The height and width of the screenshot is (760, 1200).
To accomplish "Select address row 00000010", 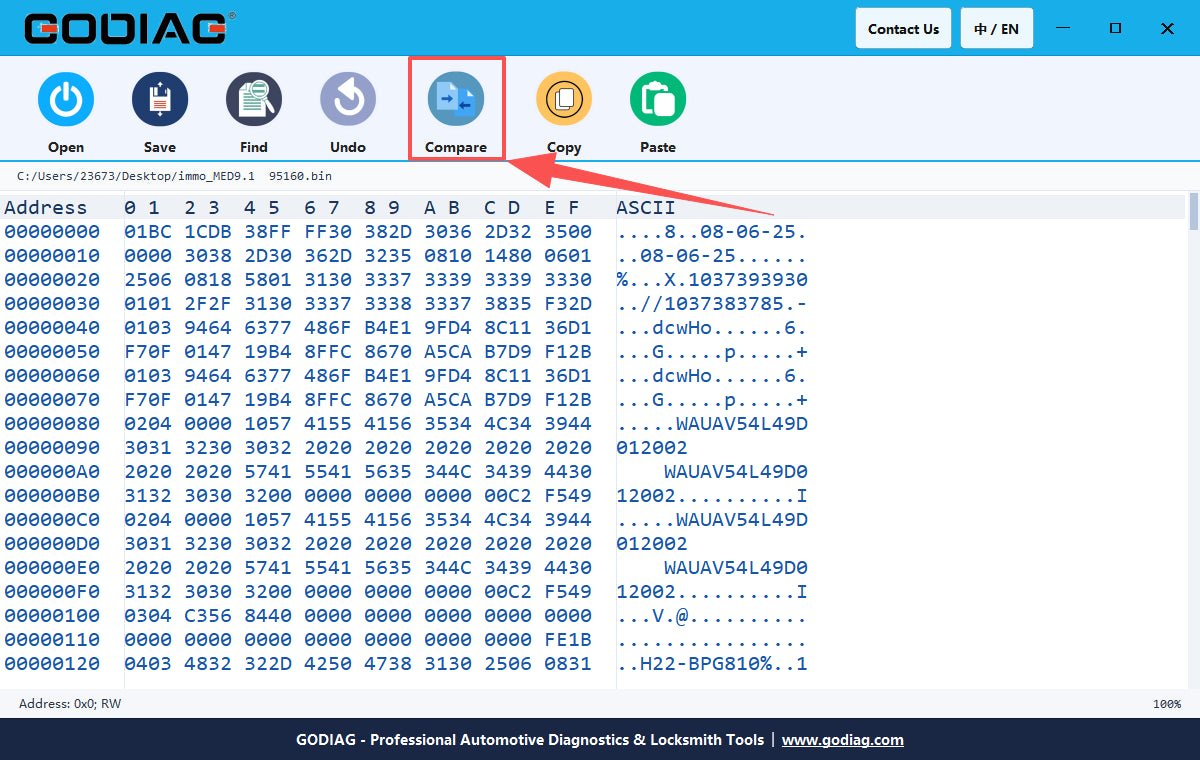I will coord(52,256).
